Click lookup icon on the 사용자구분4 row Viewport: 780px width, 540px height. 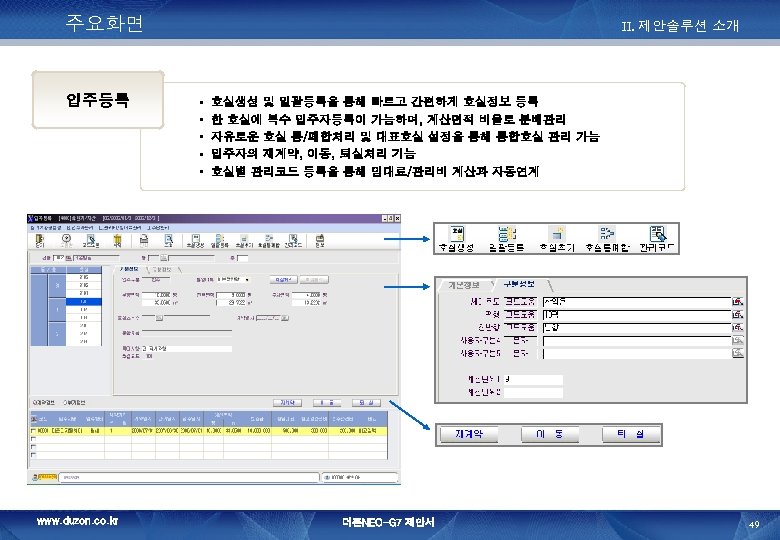coord(738,340)
